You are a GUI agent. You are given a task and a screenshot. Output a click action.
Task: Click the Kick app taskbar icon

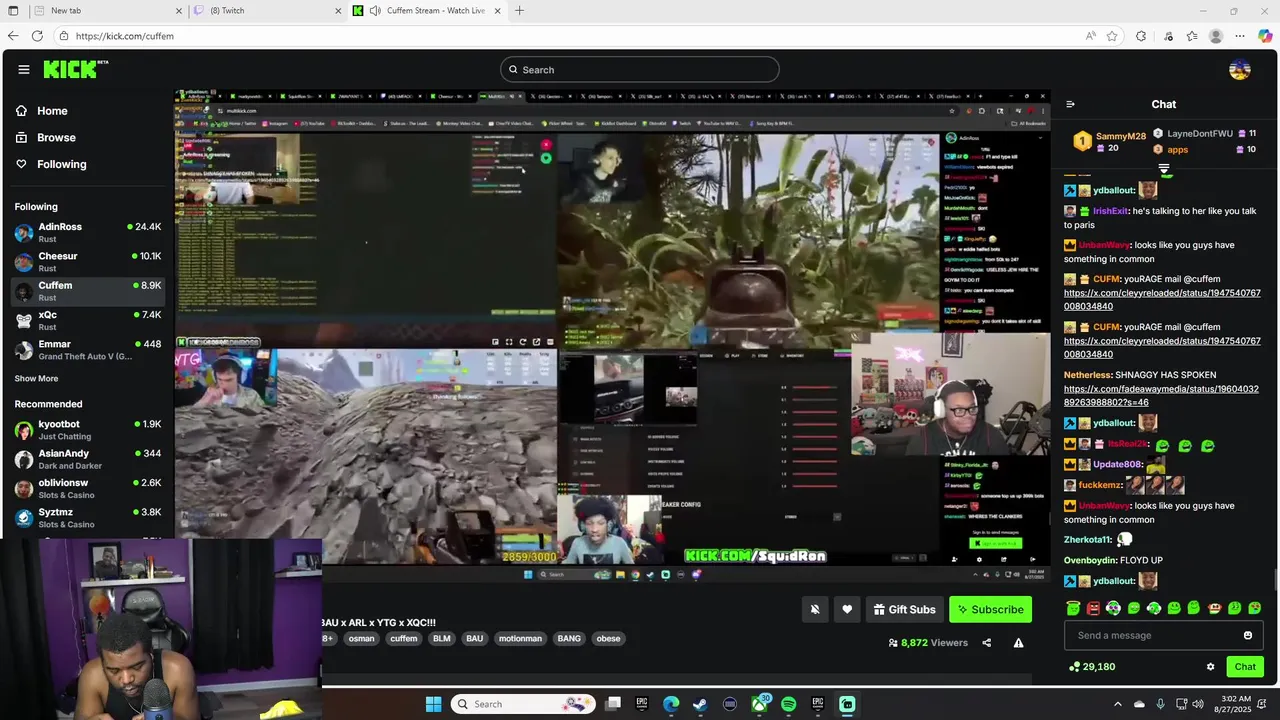847,704
